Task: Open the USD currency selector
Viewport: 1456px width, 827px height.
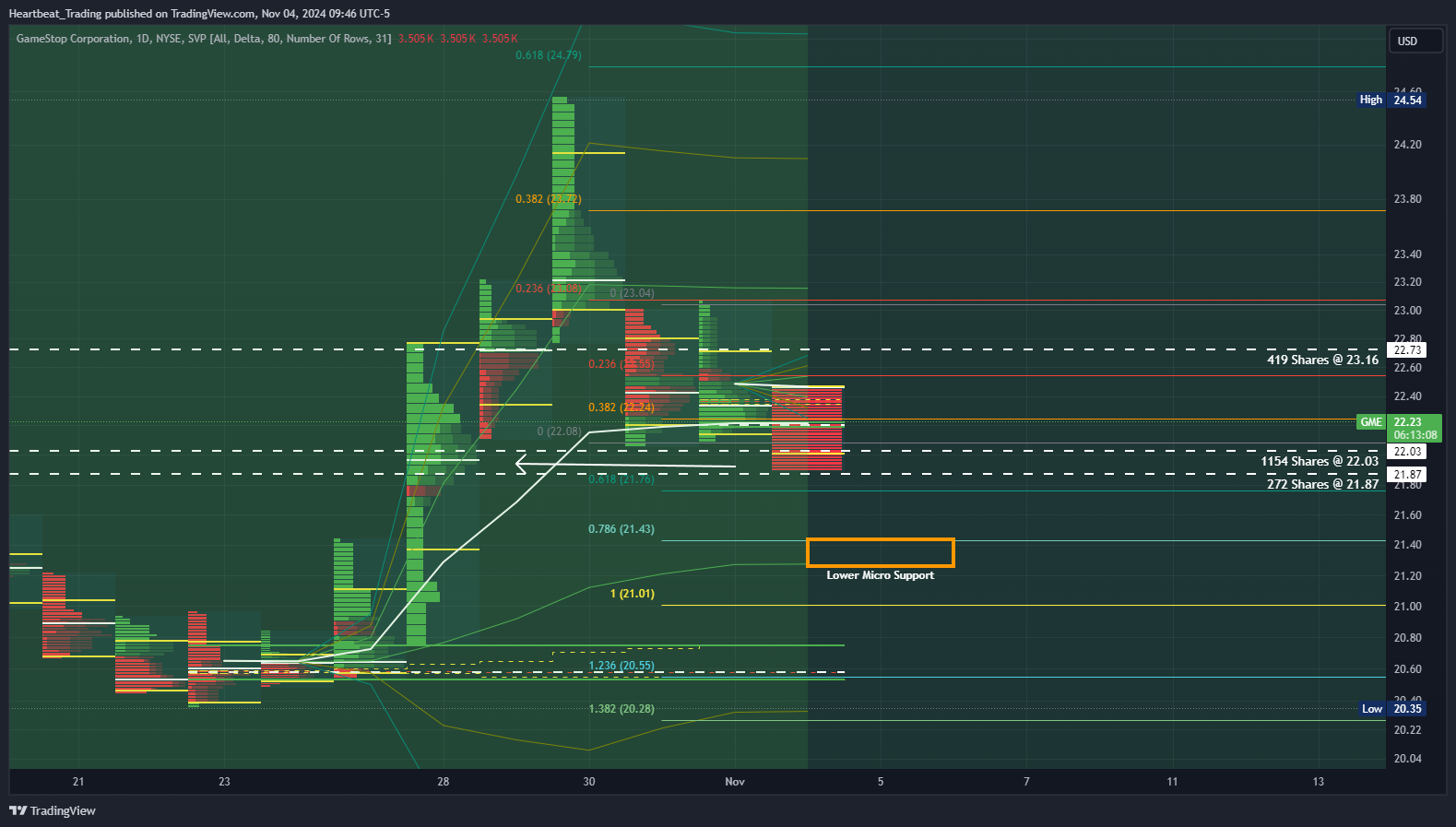Action: [1415, 41]
